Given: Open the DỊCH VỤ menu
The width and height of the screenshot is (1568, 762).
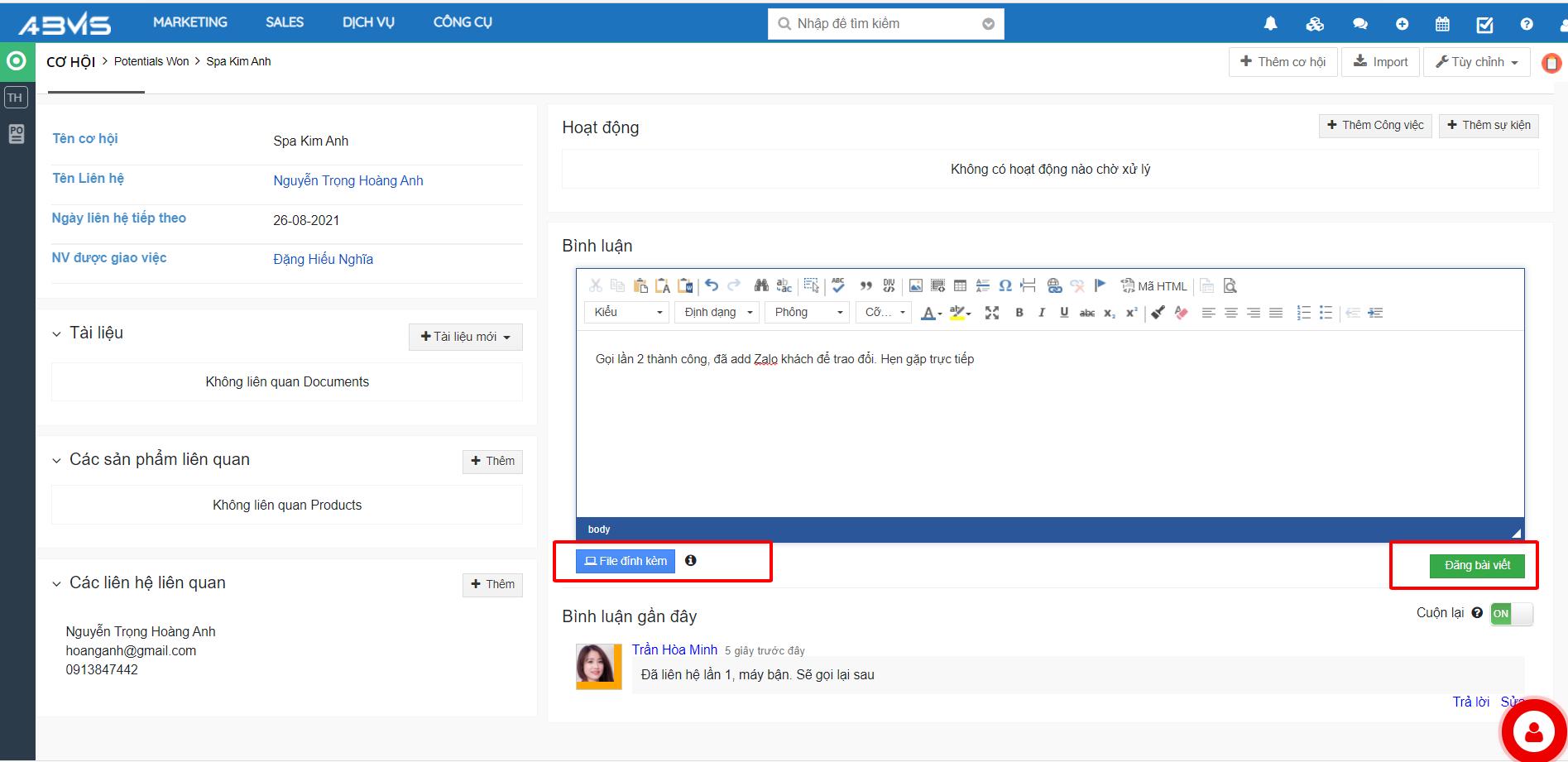Looking at the screenshot, I should (368, 22).
